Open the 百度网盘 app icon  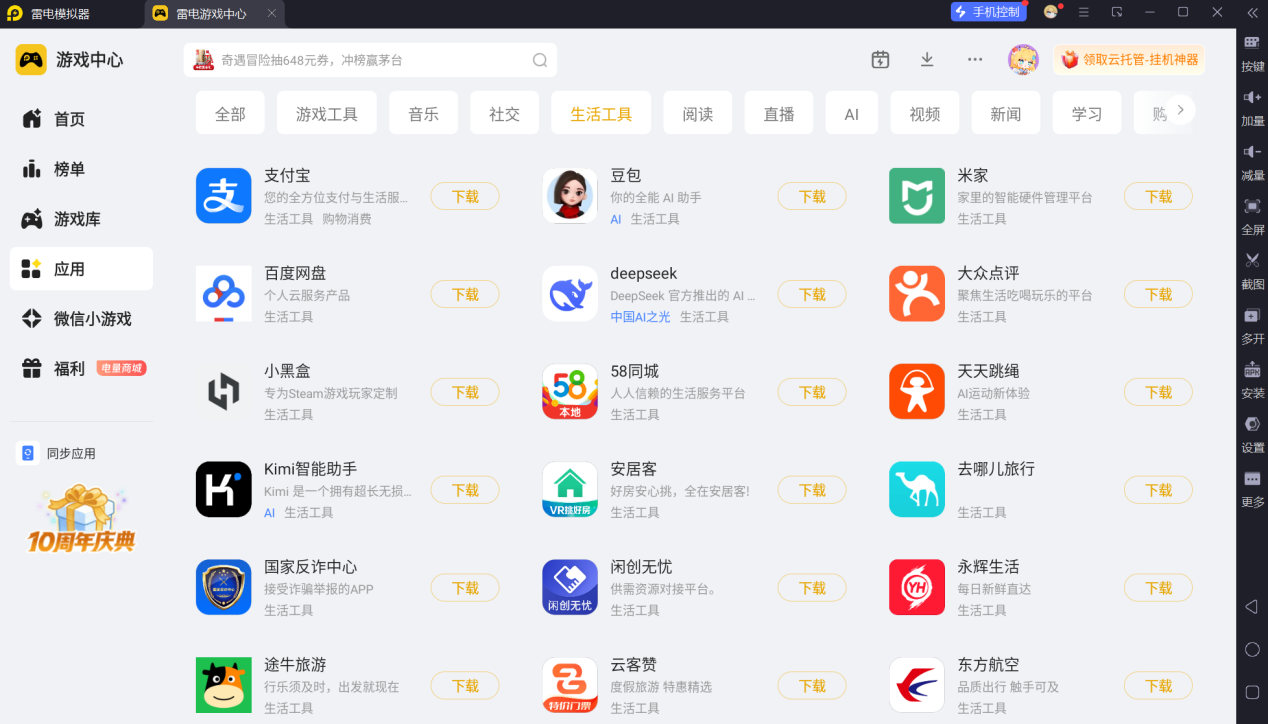pos(224,294)
